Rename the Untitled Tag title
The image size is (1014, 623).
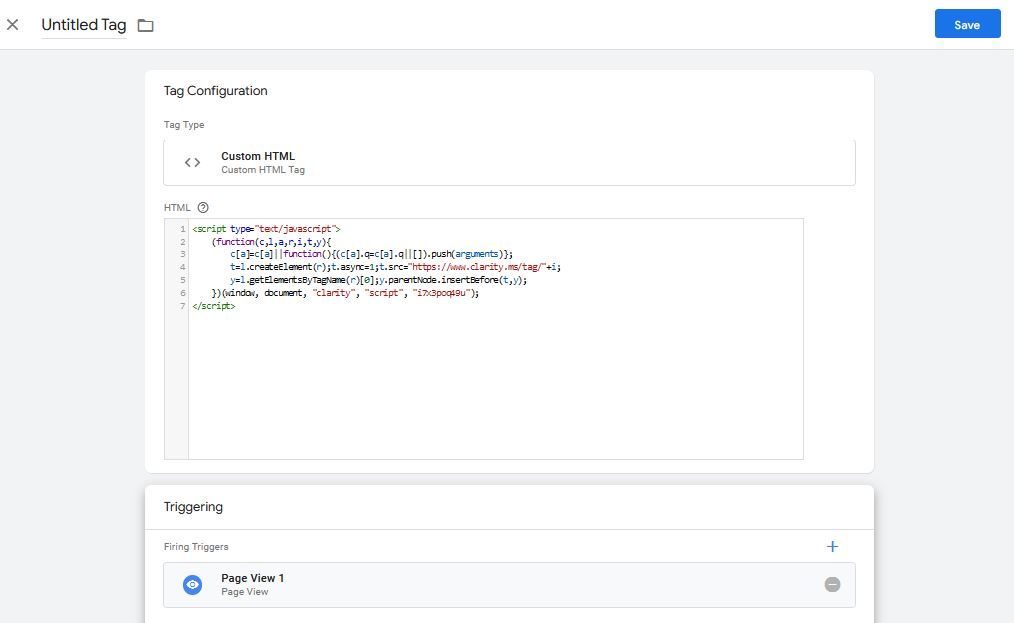coord(83,25)
